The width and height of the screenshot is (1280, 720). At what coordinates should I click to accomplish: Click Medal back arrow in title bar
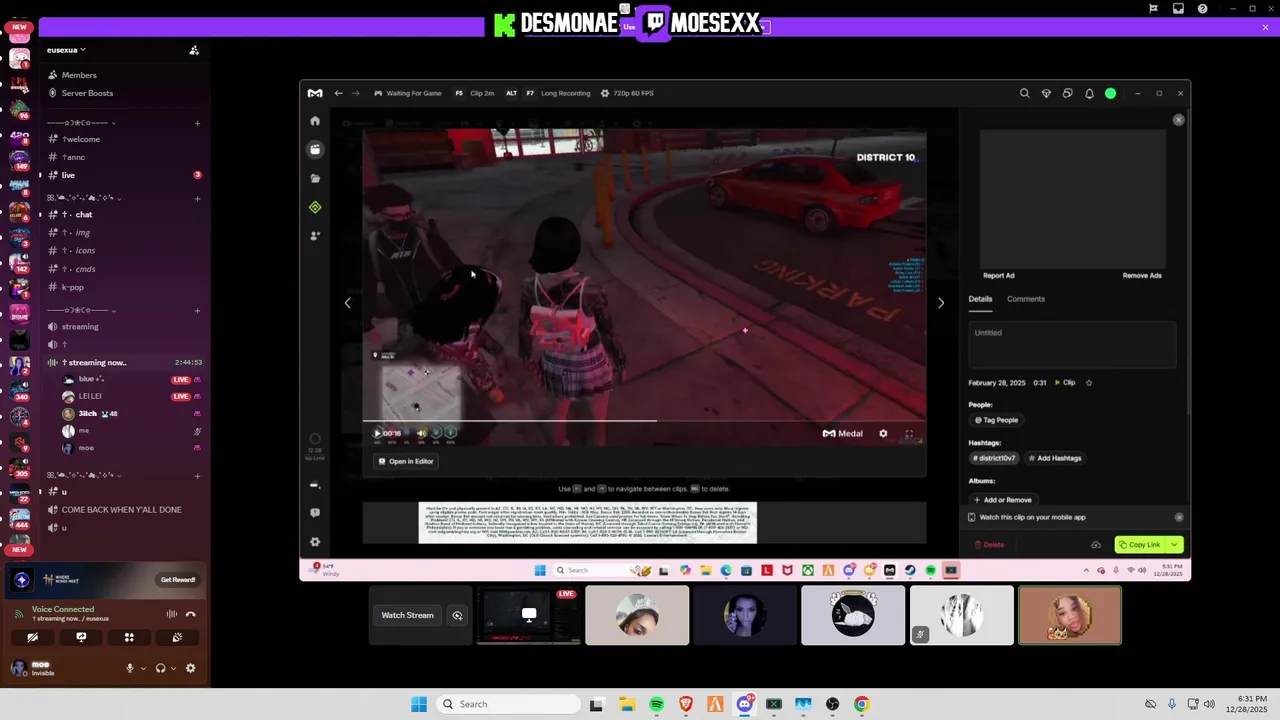point(338,93)
